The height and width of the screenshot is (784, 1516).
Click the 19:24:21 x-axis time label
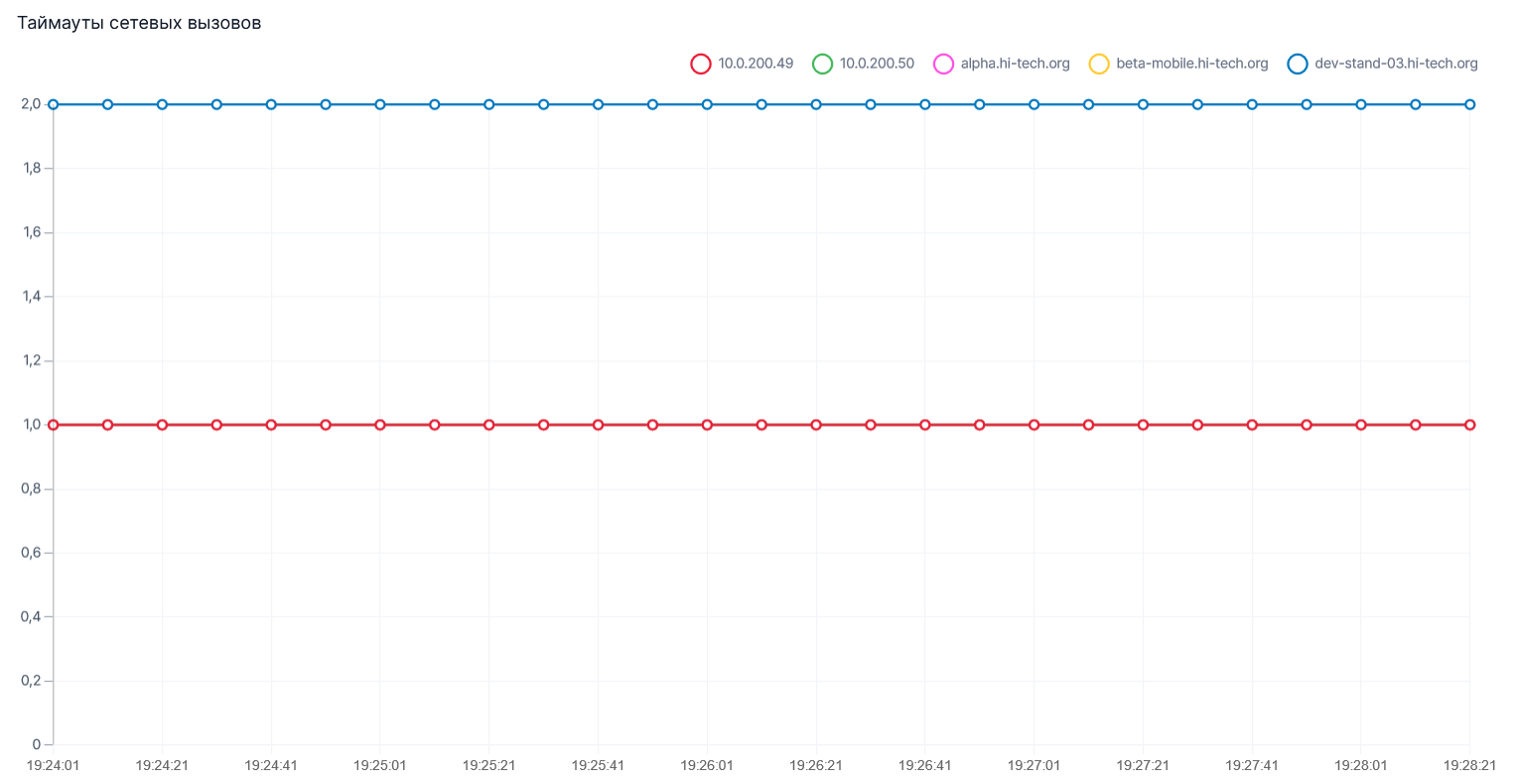(162, 765)
